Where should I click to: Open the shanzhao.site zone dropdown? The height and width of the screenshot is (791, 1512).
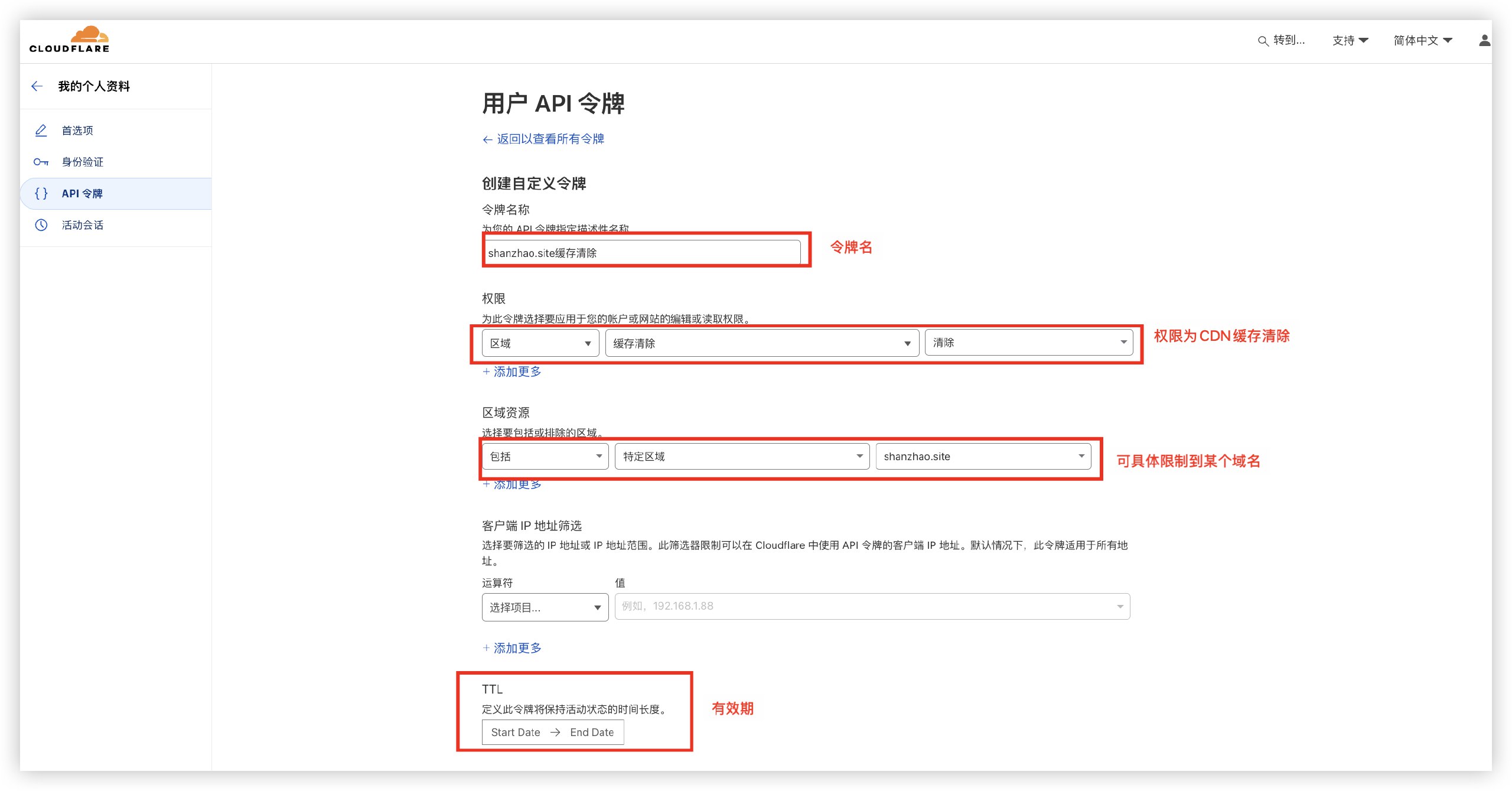coord(983,457)
